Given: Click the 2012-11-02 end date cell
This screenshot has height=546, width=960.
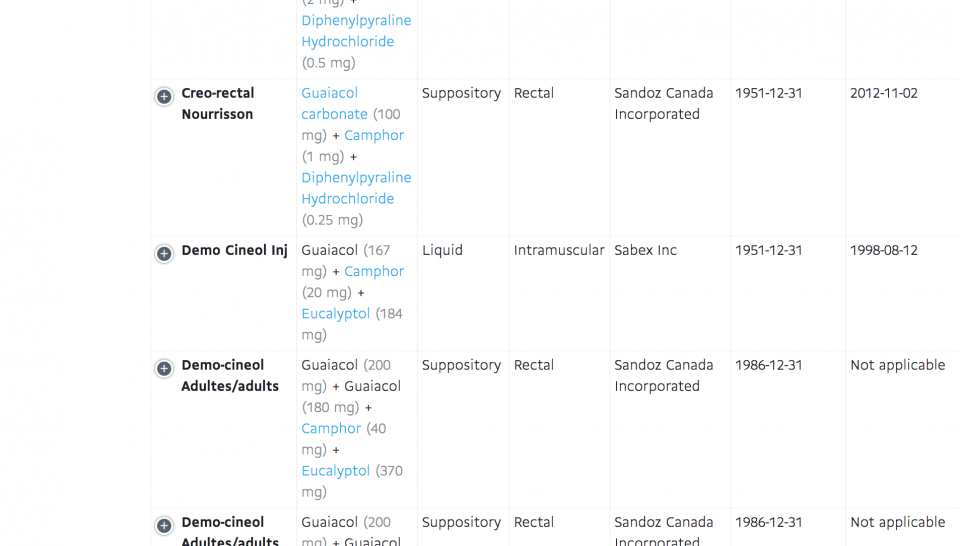Looking at the screenshot, I should click(x=884, y=93).
